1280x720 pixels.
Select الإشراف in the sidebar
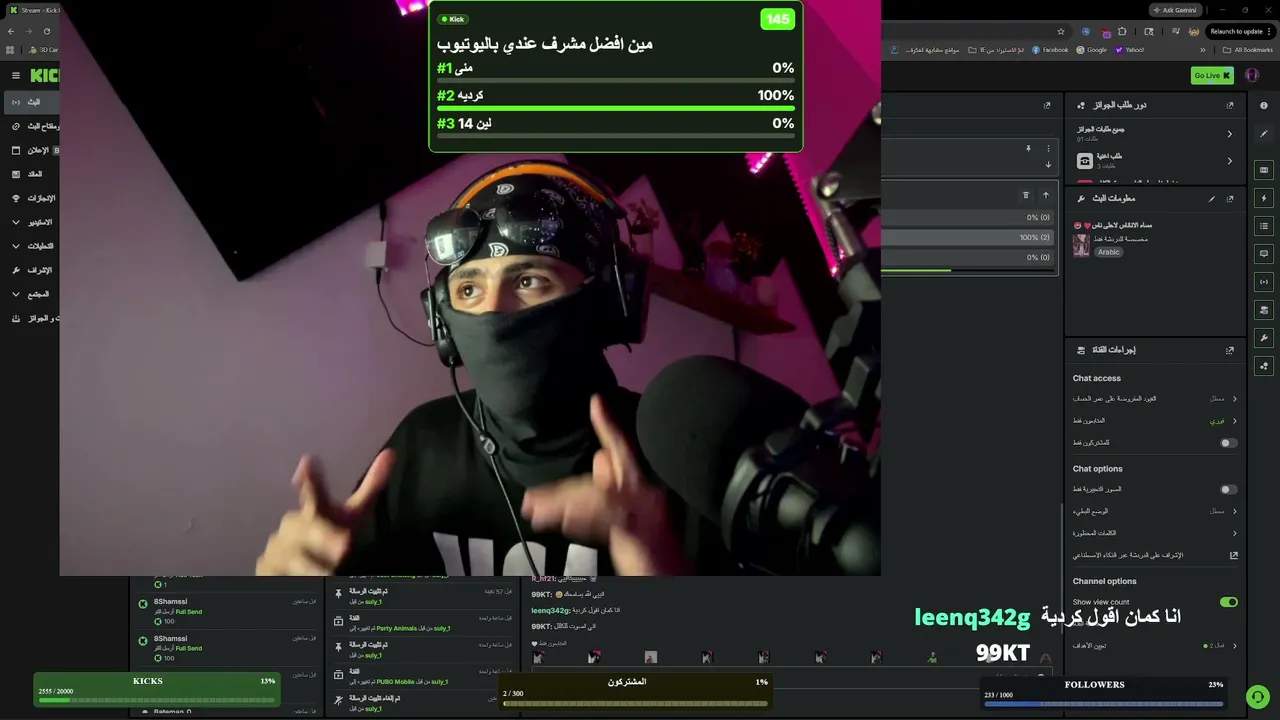[32, 270]
